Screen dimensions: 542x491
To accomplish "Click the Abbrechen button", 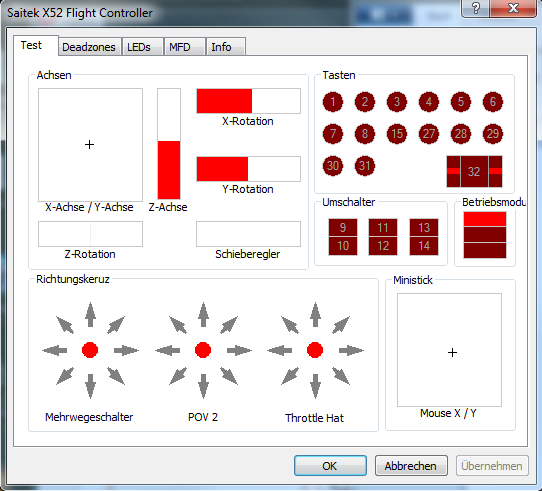I will (411, 466).
